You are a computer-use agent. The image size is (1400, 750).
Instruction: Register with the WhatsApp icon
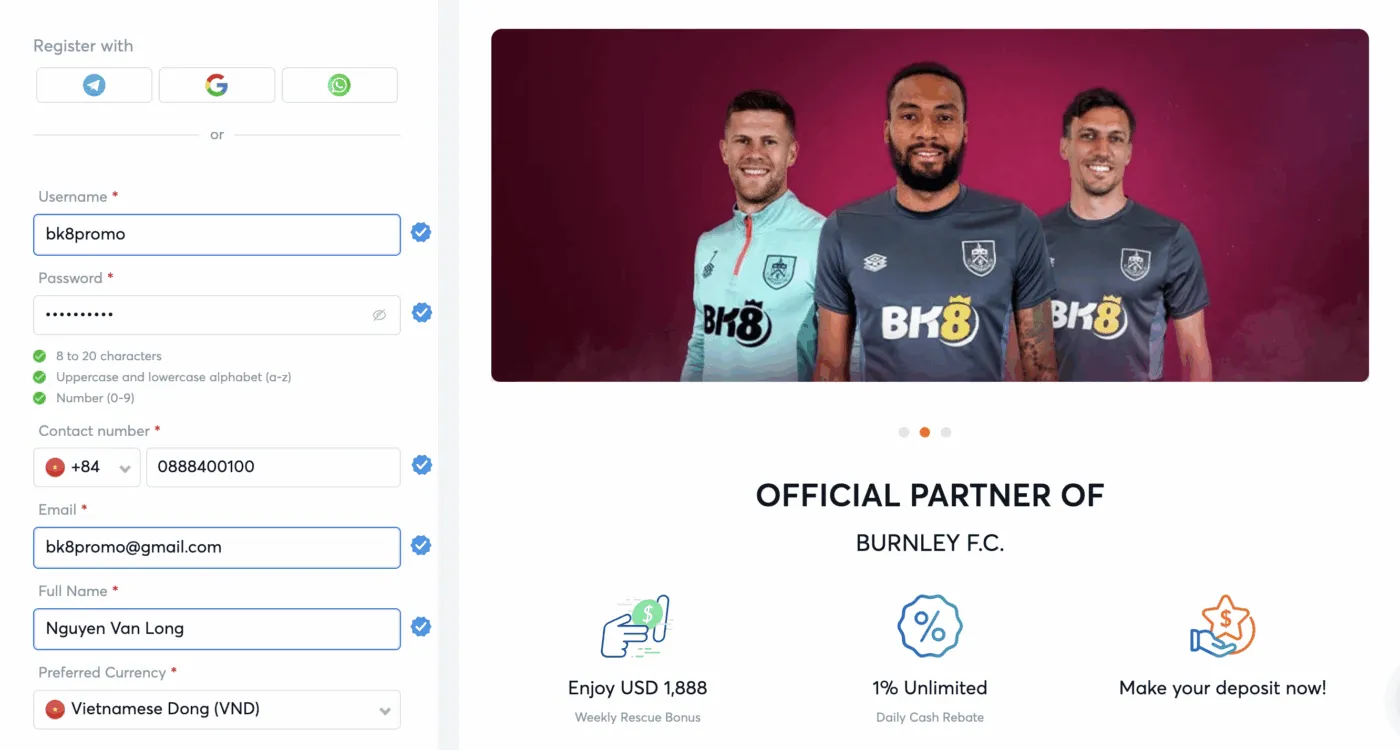[x=339, y=85]
